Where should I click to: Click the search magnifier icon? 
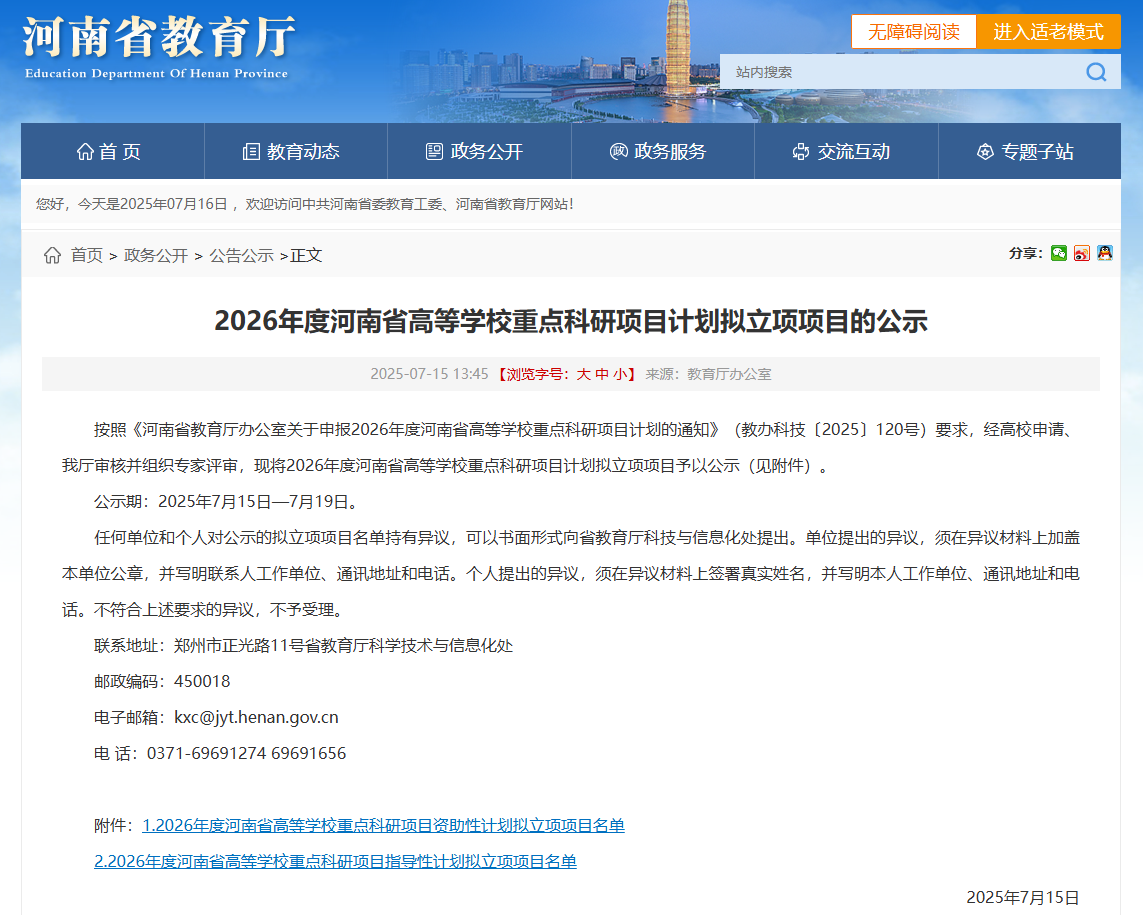[x=1096, y=72]
